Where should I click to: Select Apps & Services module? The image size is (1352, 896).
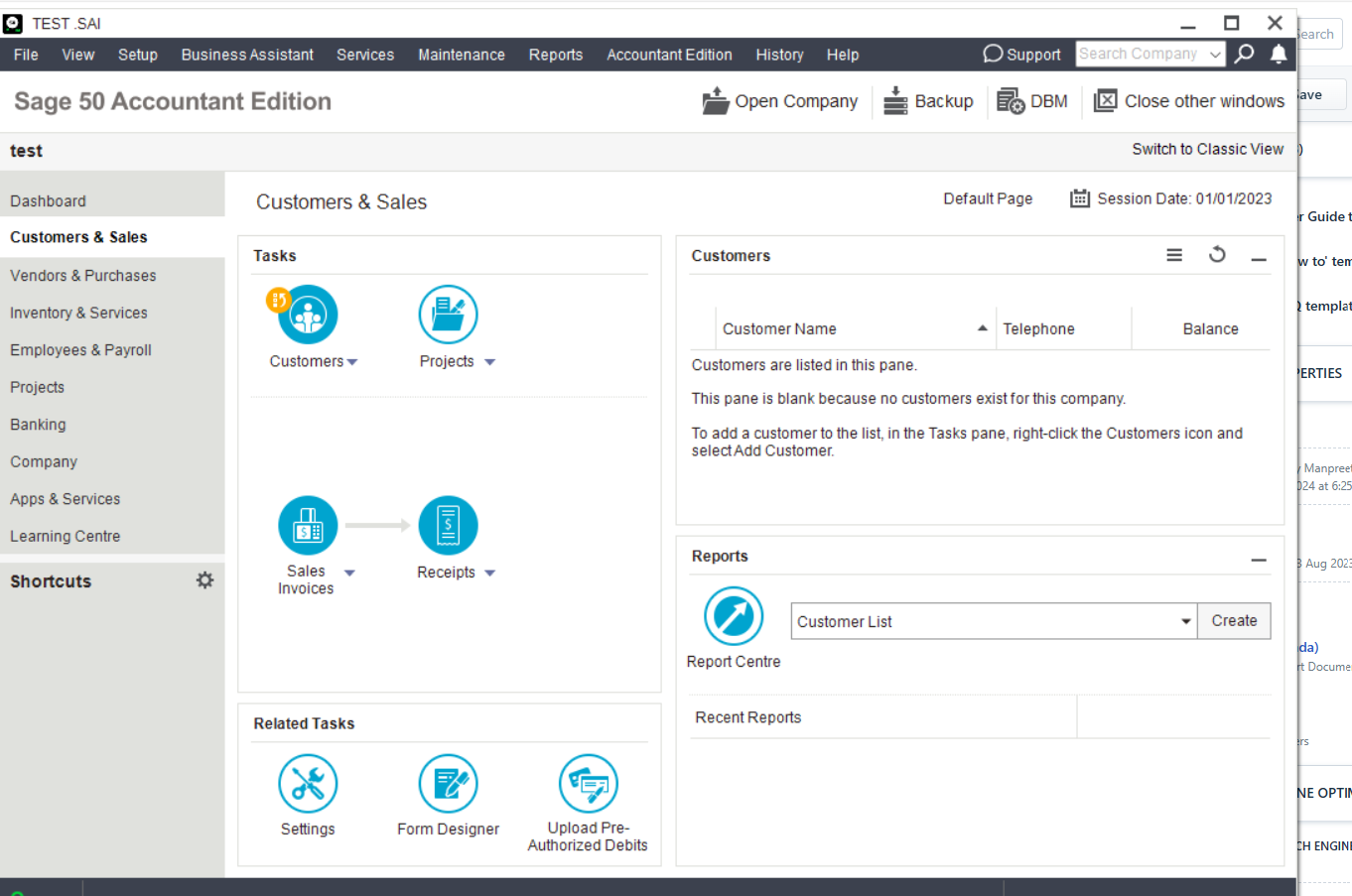(112, 498)
